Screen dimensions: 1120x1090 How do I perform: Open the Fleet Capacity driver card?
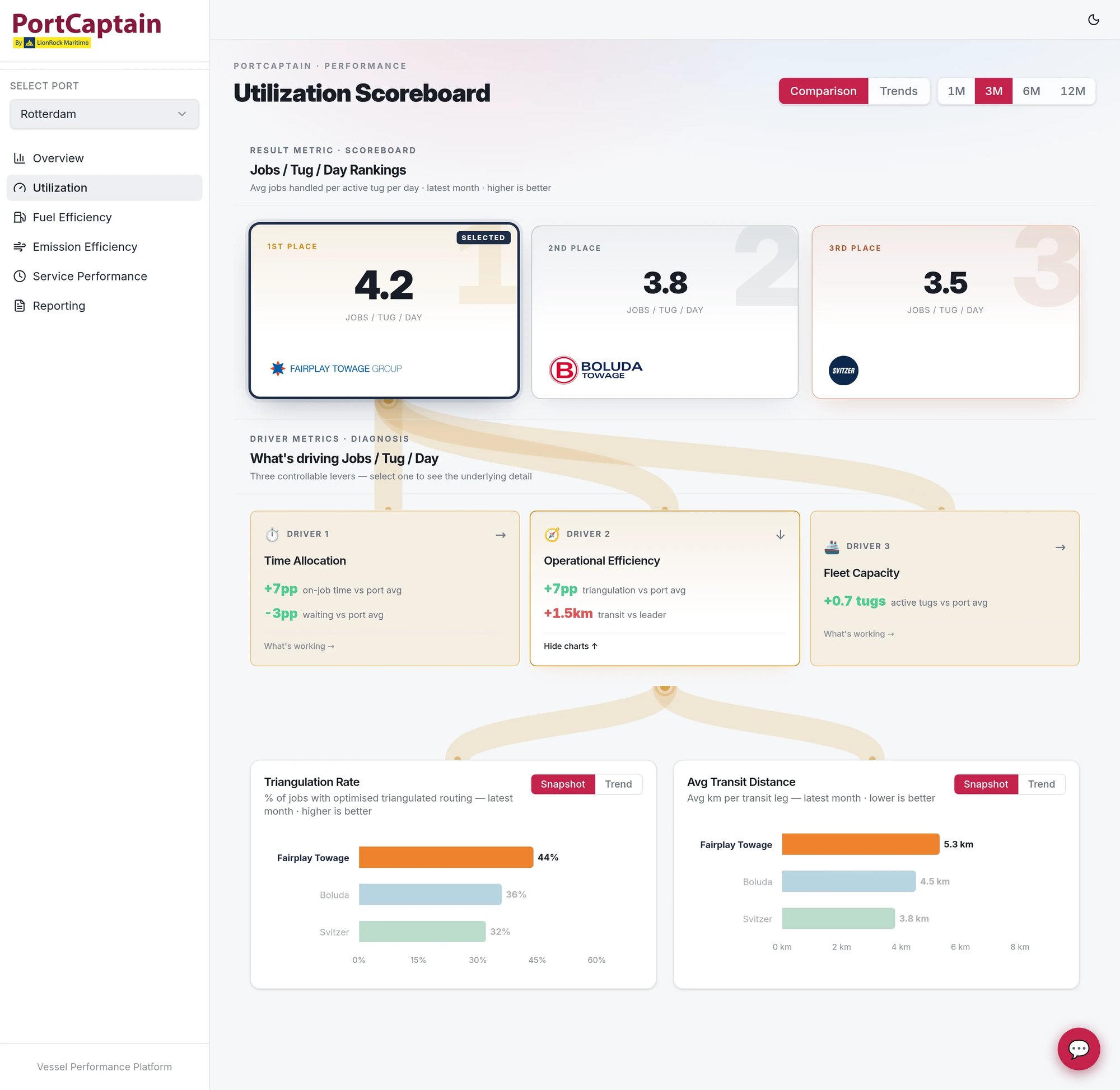coord(944,588)
